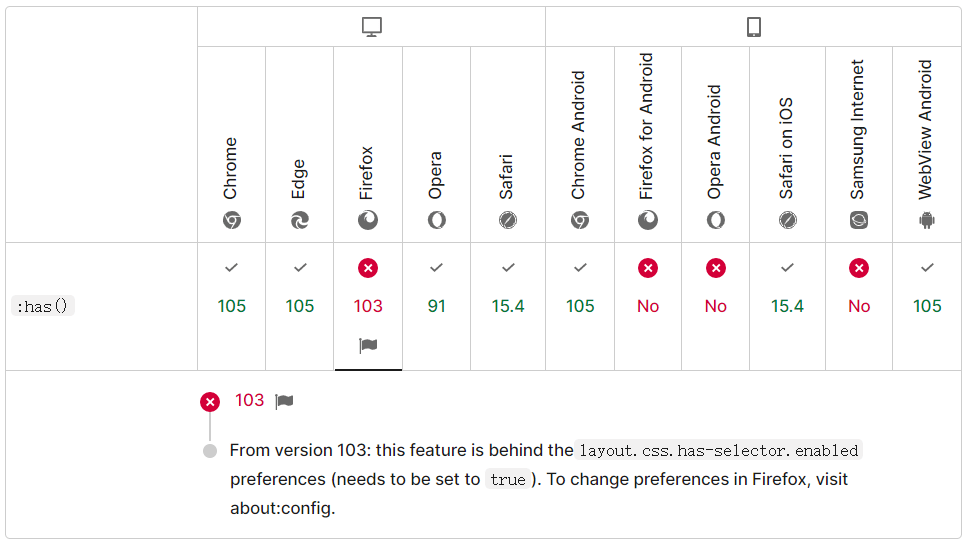Image resolution: width=968 pixels, height=548 pixels.
Task: Select the Opera 91 support cell
Action: click(436, 307)
